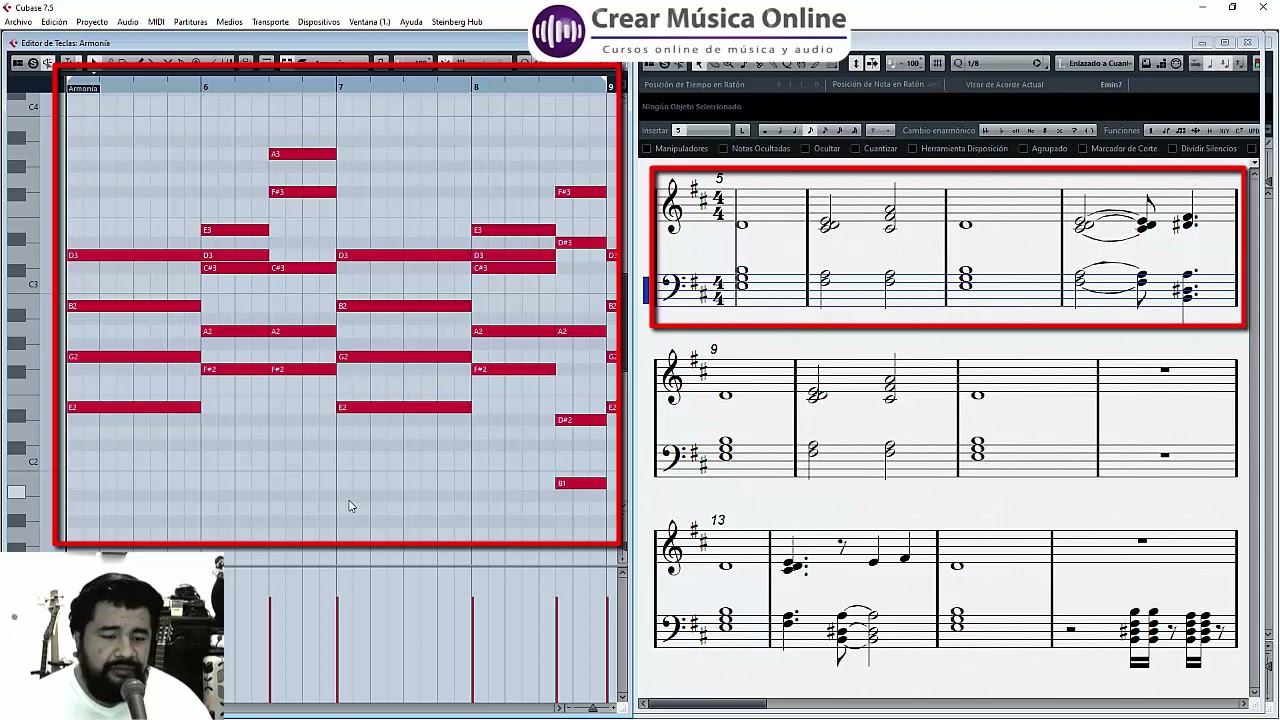
Task: Select sixteenth note value button
Action: [825, 130]
